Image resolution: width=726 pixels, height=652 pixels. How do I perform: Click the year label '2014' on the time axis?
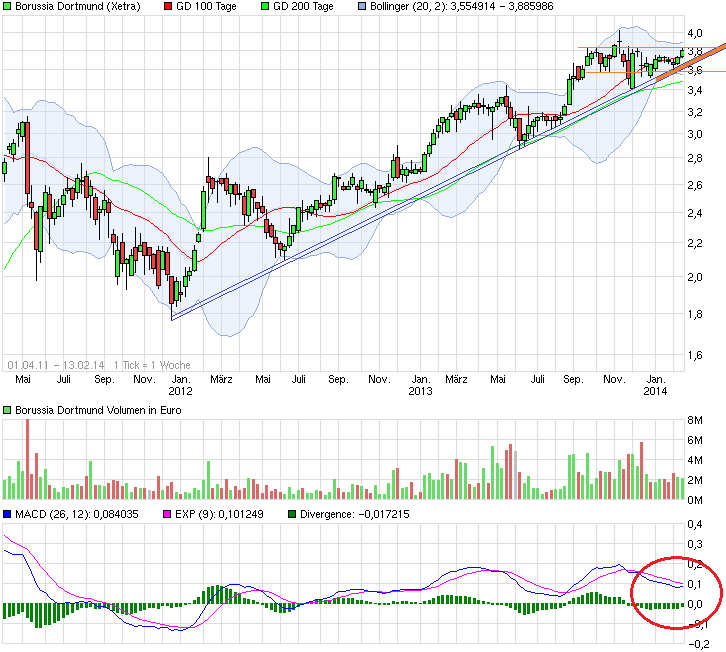655,391
